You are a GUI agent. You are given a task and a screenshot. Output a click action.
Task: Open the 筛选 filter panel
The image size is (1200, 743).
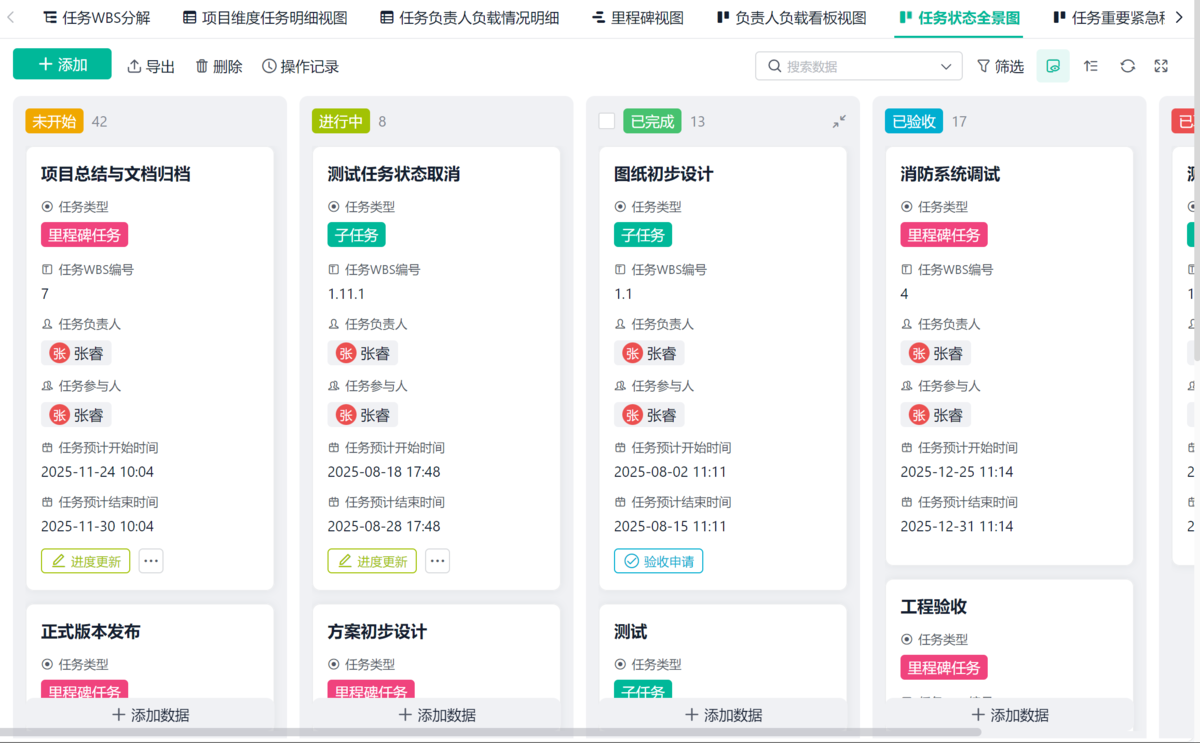[x=1000, y=66]
